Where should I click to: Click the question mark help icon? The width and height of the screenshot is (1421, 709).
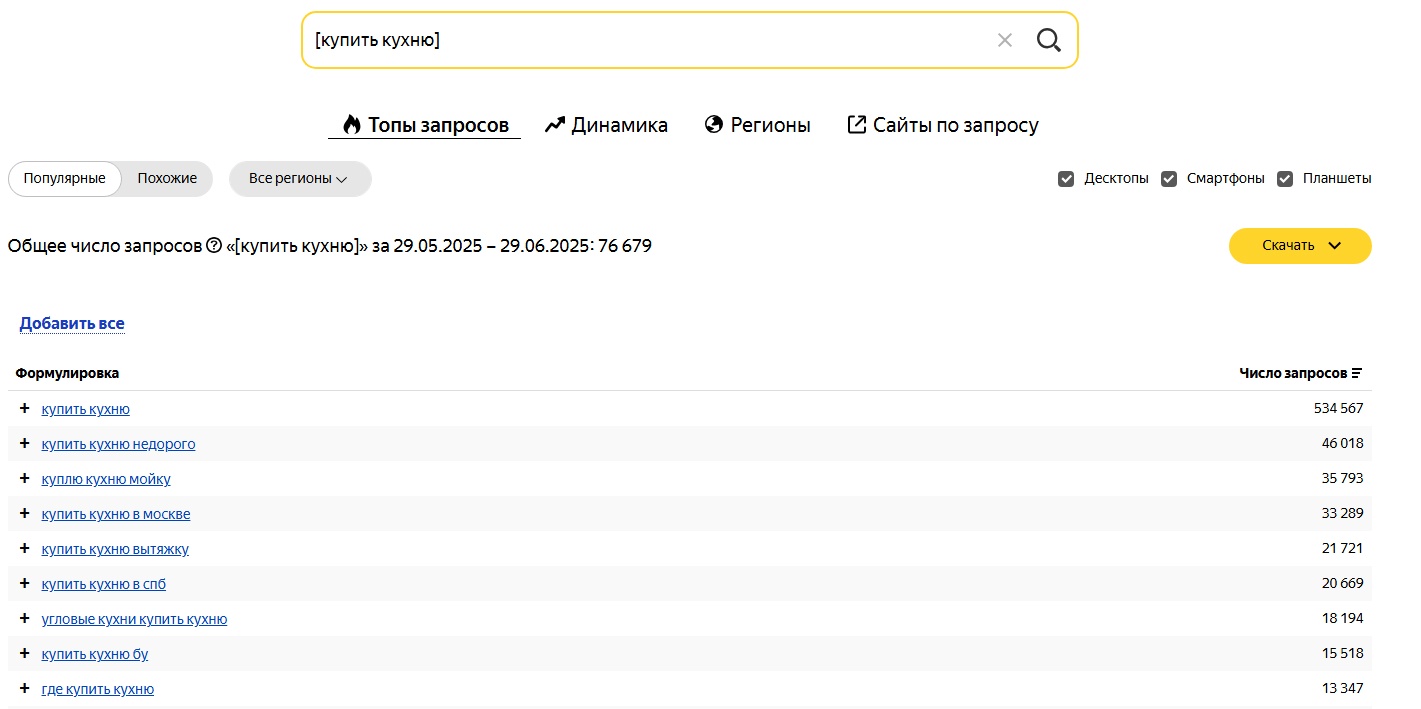213,246
